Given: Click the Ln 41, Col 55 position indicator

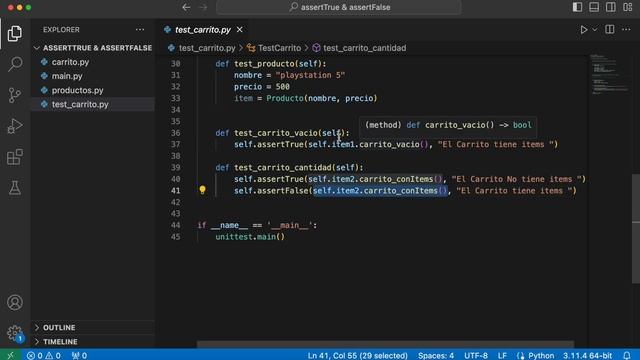Looking at the screenshot, I should [358, 355].
